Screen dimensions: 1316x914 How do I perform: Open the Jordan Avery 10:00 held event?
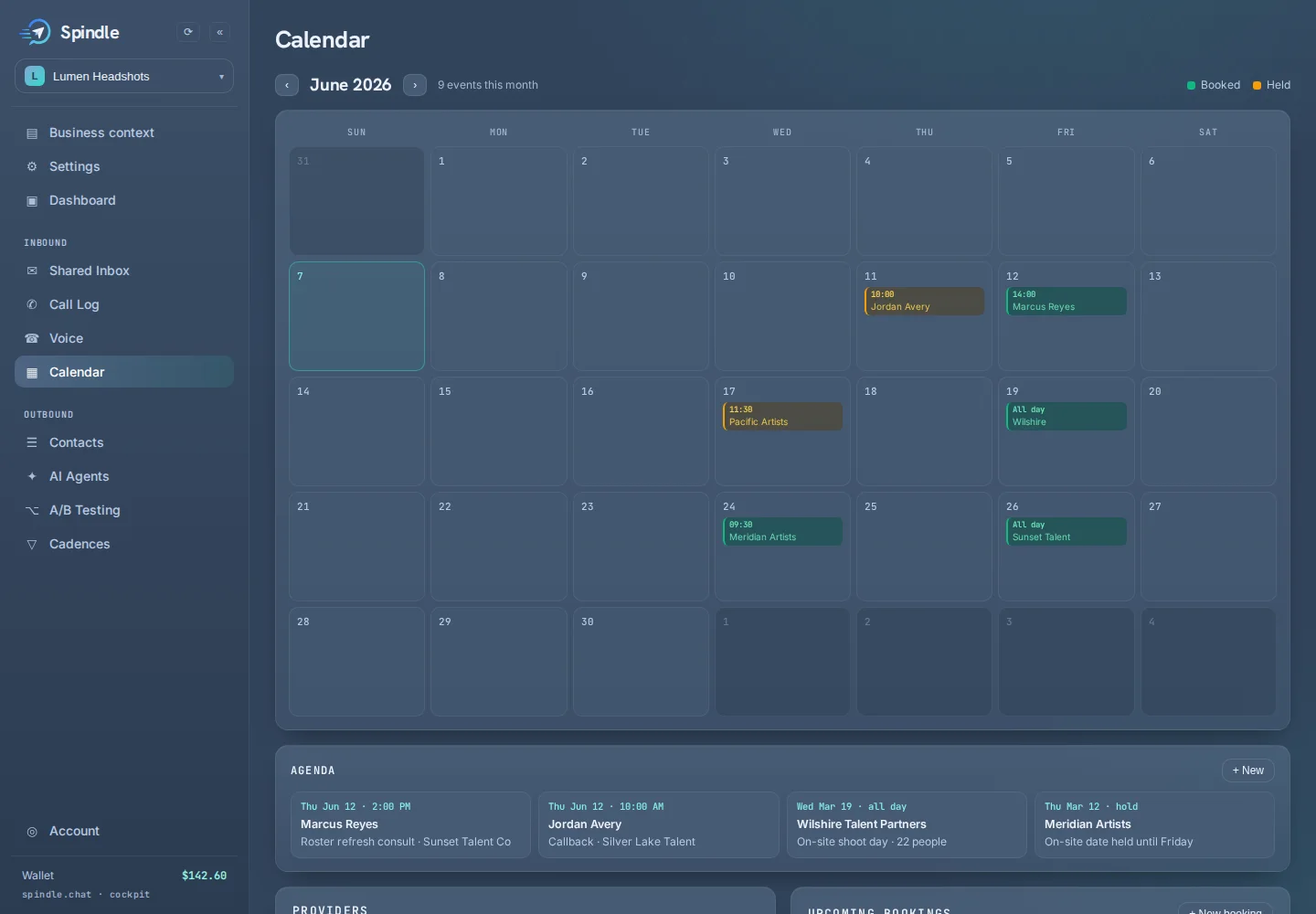click(x=924, y=301)
